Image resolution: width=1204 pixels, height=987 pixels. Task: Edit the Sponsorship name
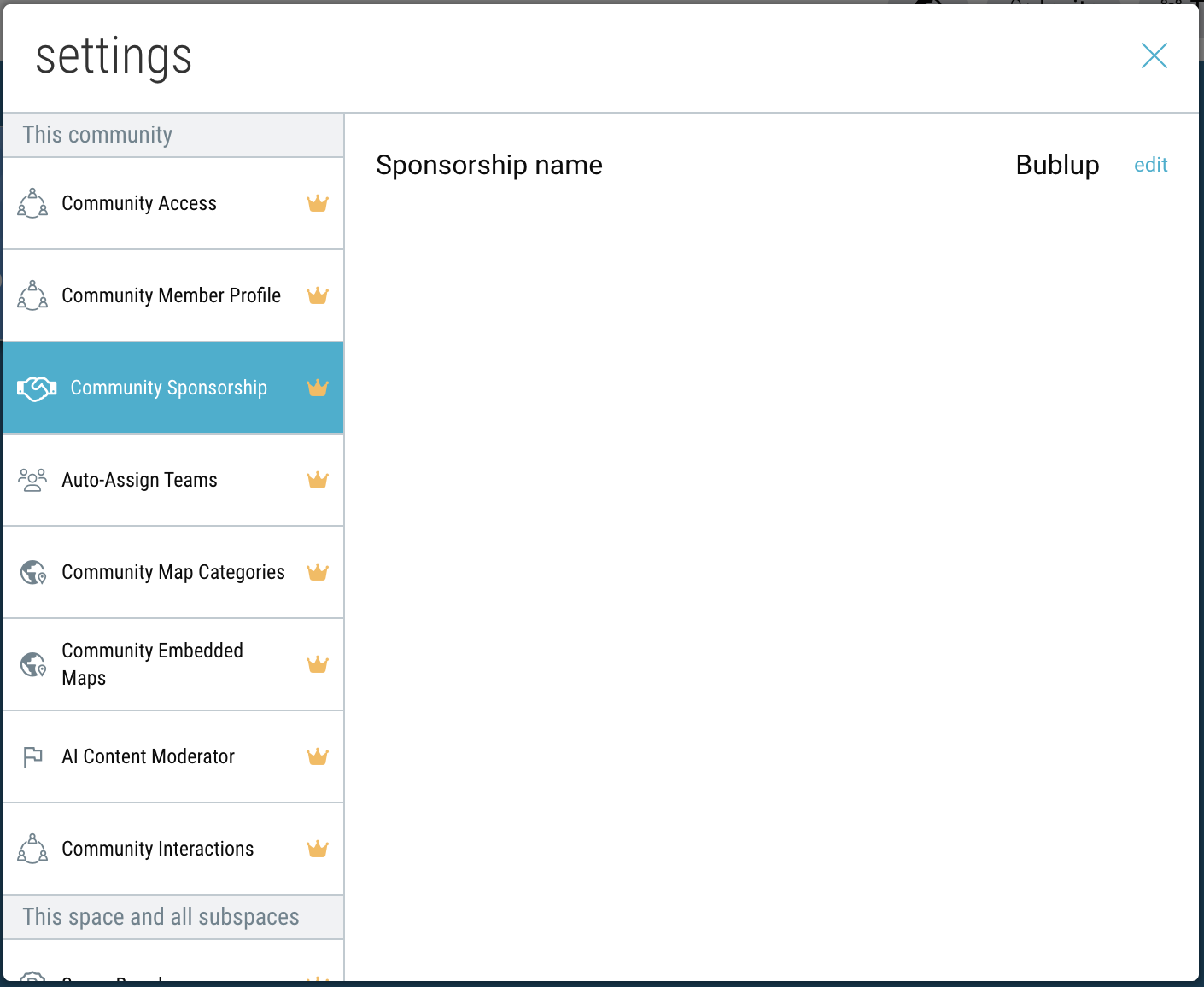pos(1150,165)
